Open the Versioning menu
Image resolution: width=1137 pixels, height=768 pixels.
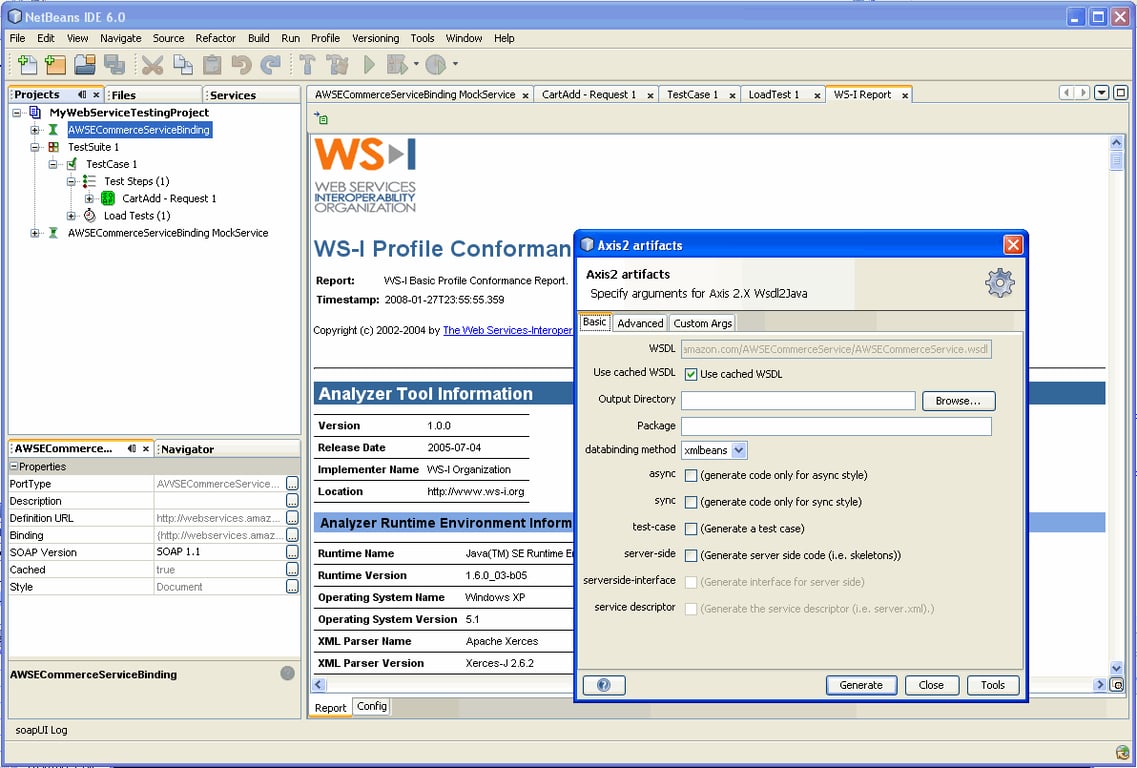coord(375,38)
